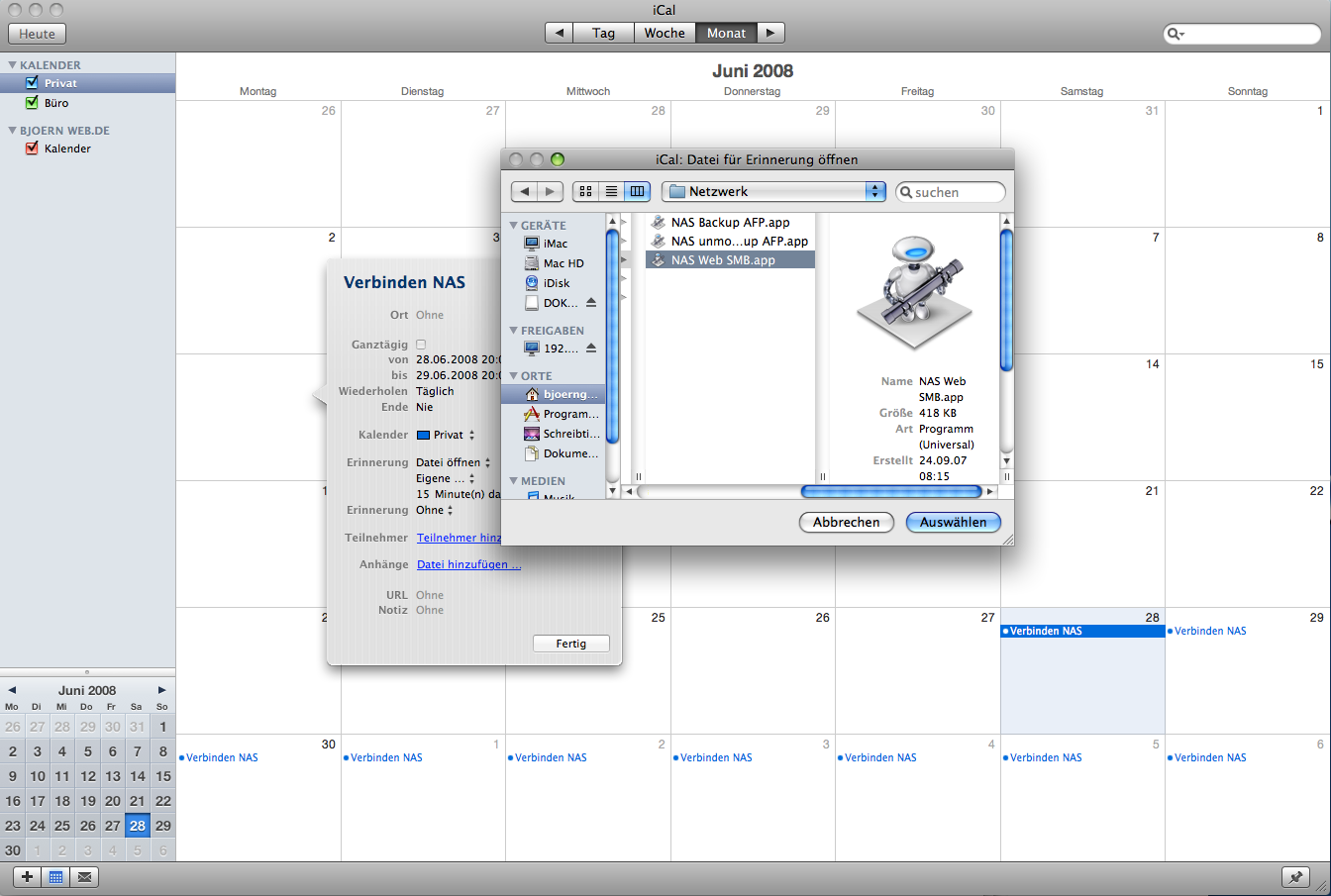Switch file dialog to list view
Screen dimensions: 1331x896
coord(611,191)
